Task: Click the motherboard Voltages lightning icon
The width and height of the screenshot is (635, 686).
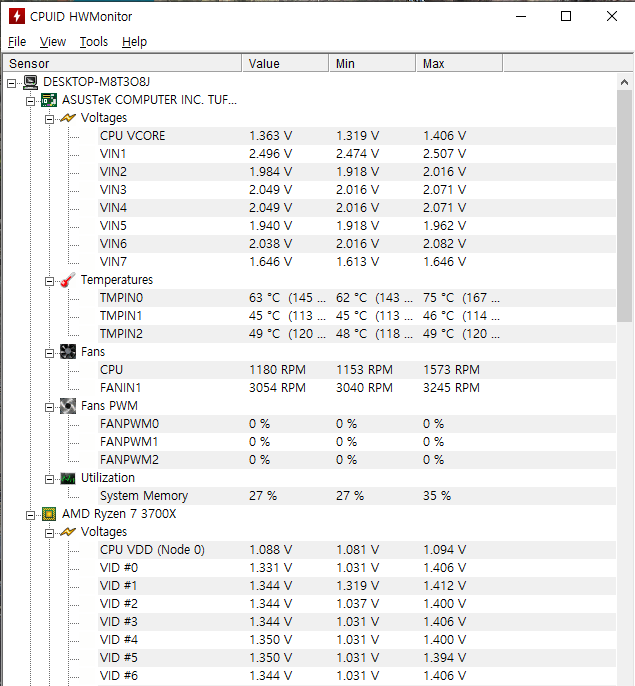Action: click(x=68, y=118)
